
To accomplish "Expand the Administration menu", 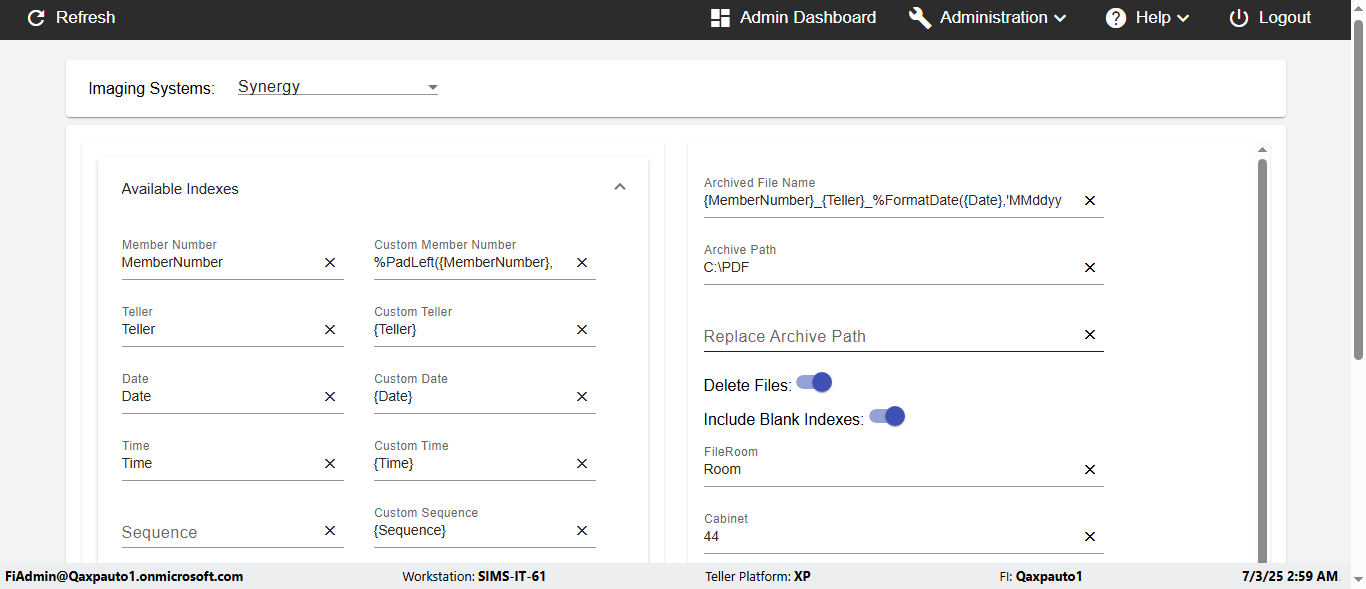I will 988,18.
